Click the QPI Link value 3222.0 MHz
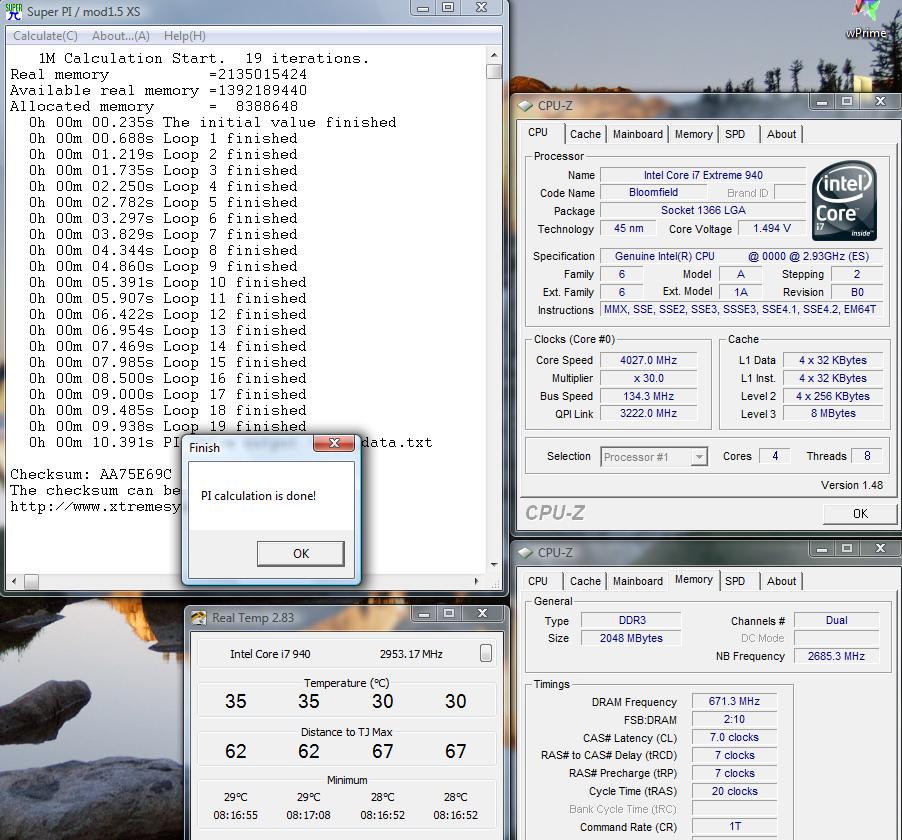The width and height of the screenshot is (902, 840). 648,413
